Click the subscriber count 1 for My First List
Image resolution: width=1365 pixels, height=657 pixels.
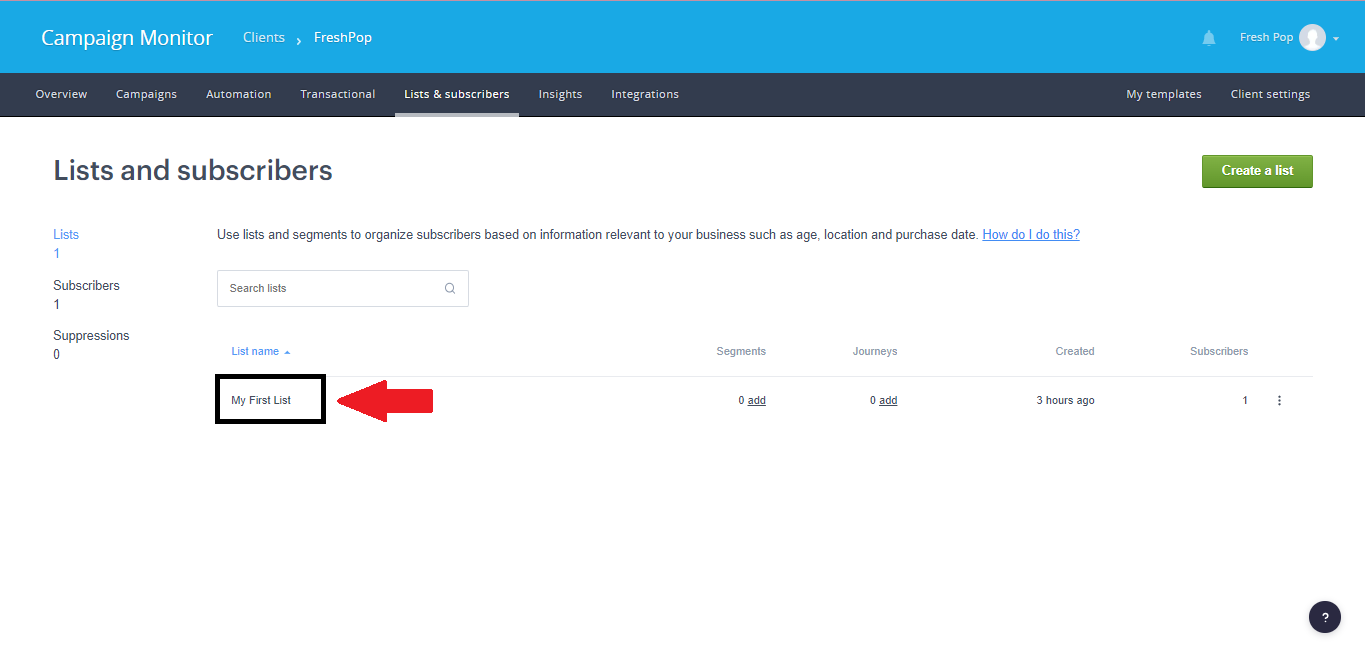pos(1245,400)
